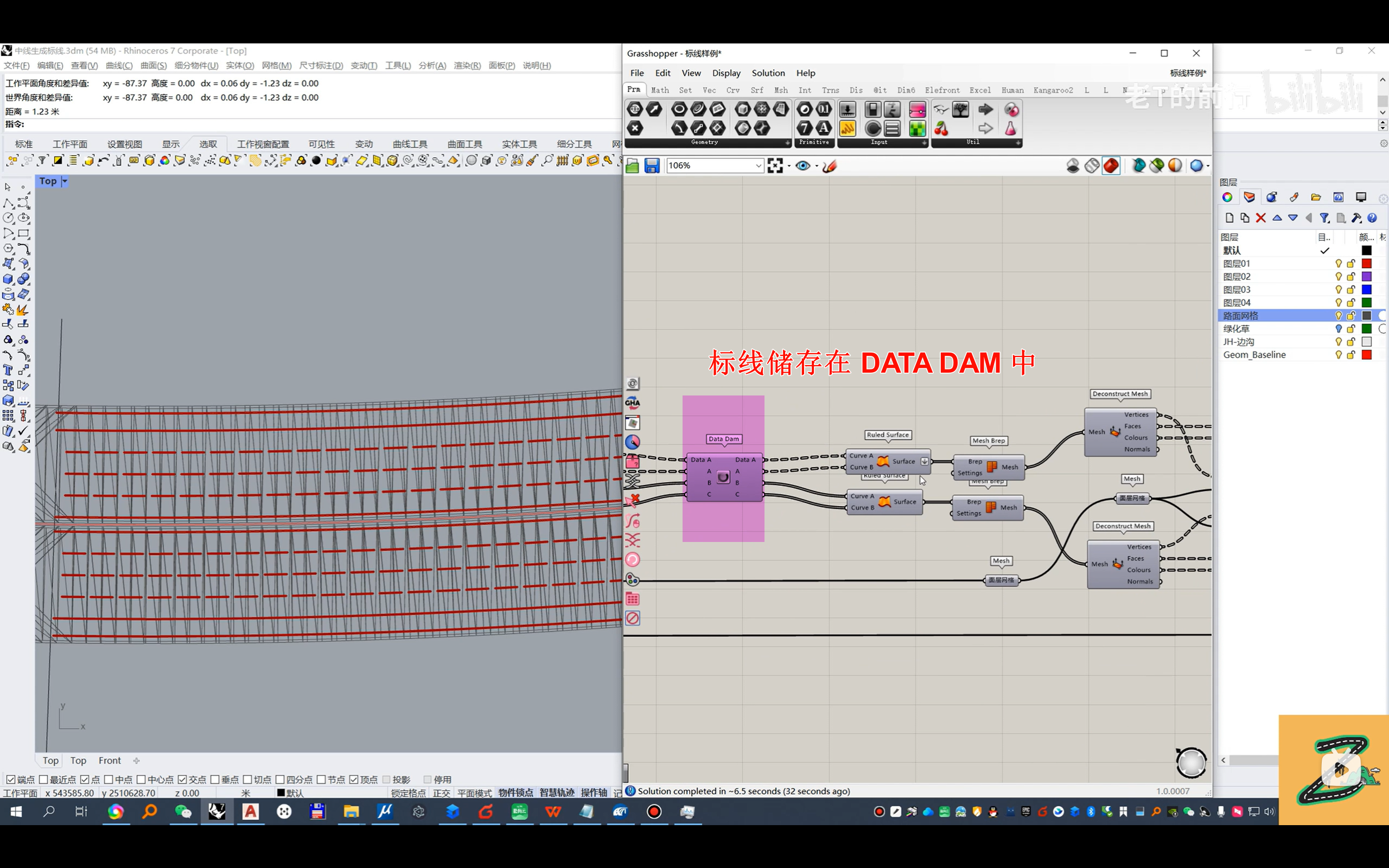The height and width of the screenshot is (868, 1389).
Task: Open Rhino from the Windows taskbar
Action: (217, 811)
